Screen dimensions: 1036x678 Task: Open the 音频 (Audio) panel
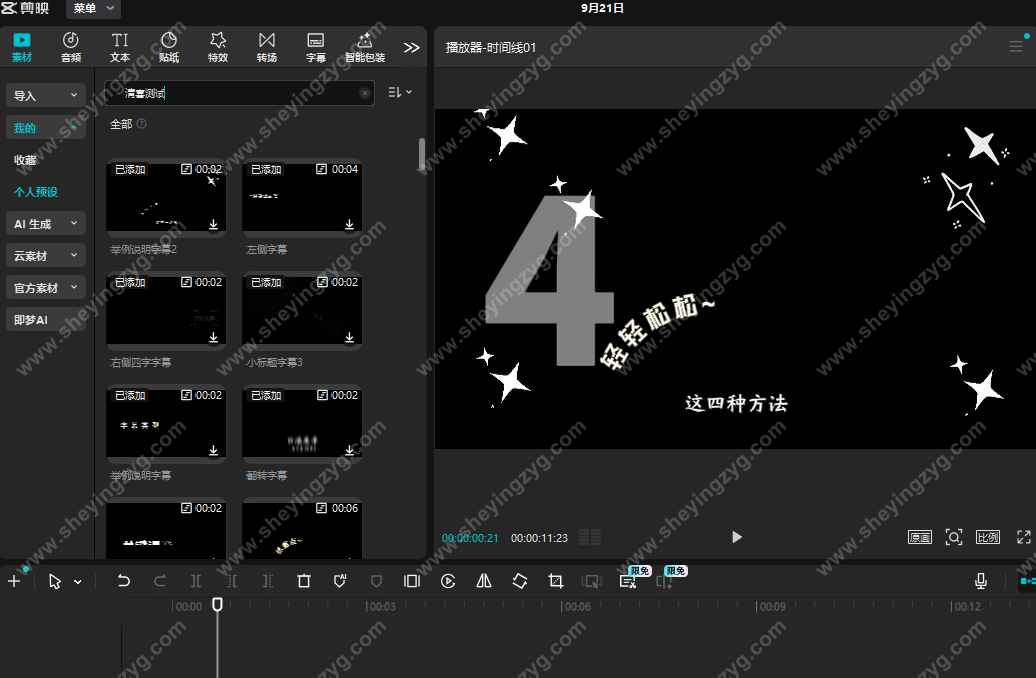point(71,46)
